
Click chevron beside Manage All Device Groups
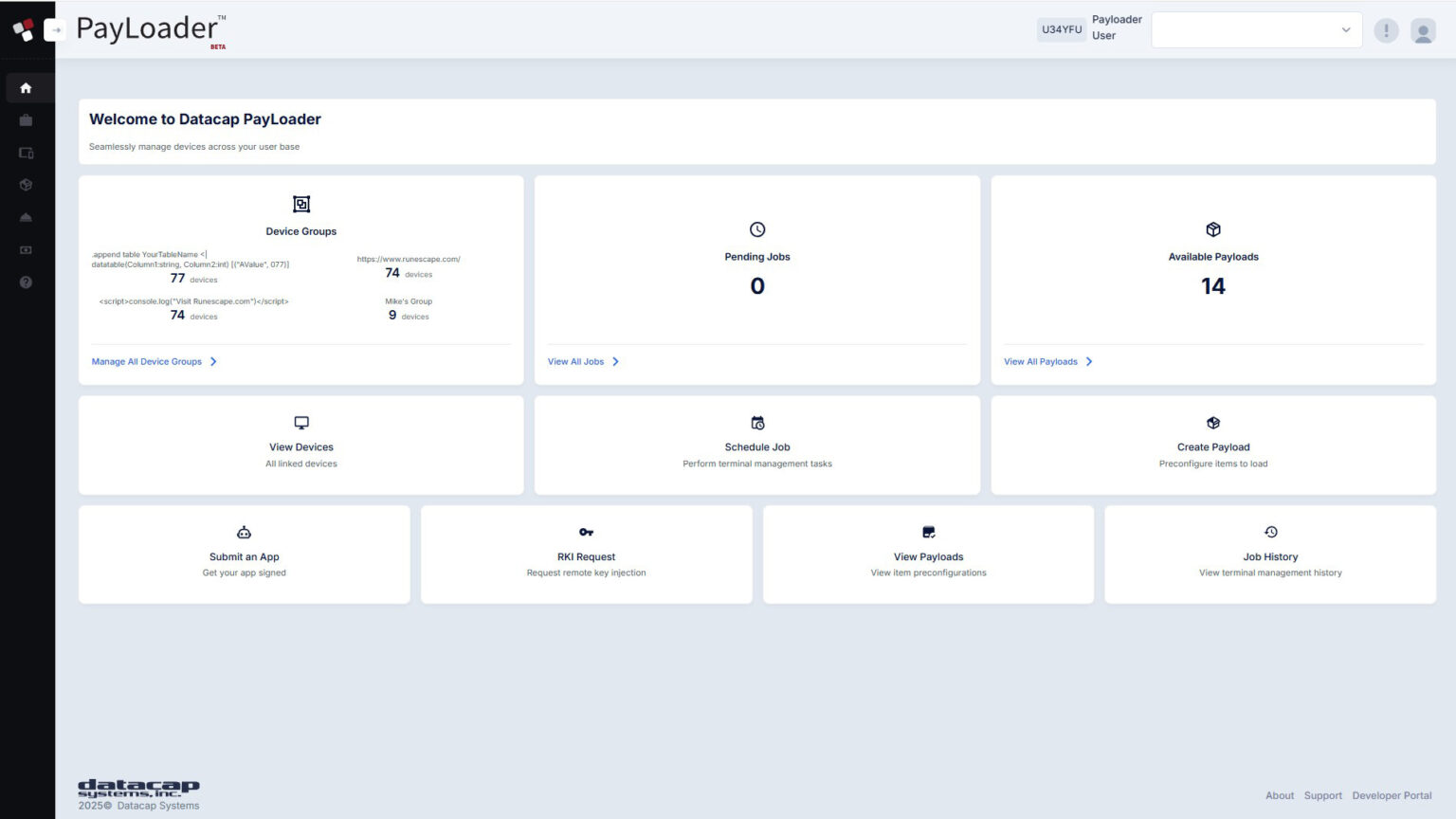213,361
